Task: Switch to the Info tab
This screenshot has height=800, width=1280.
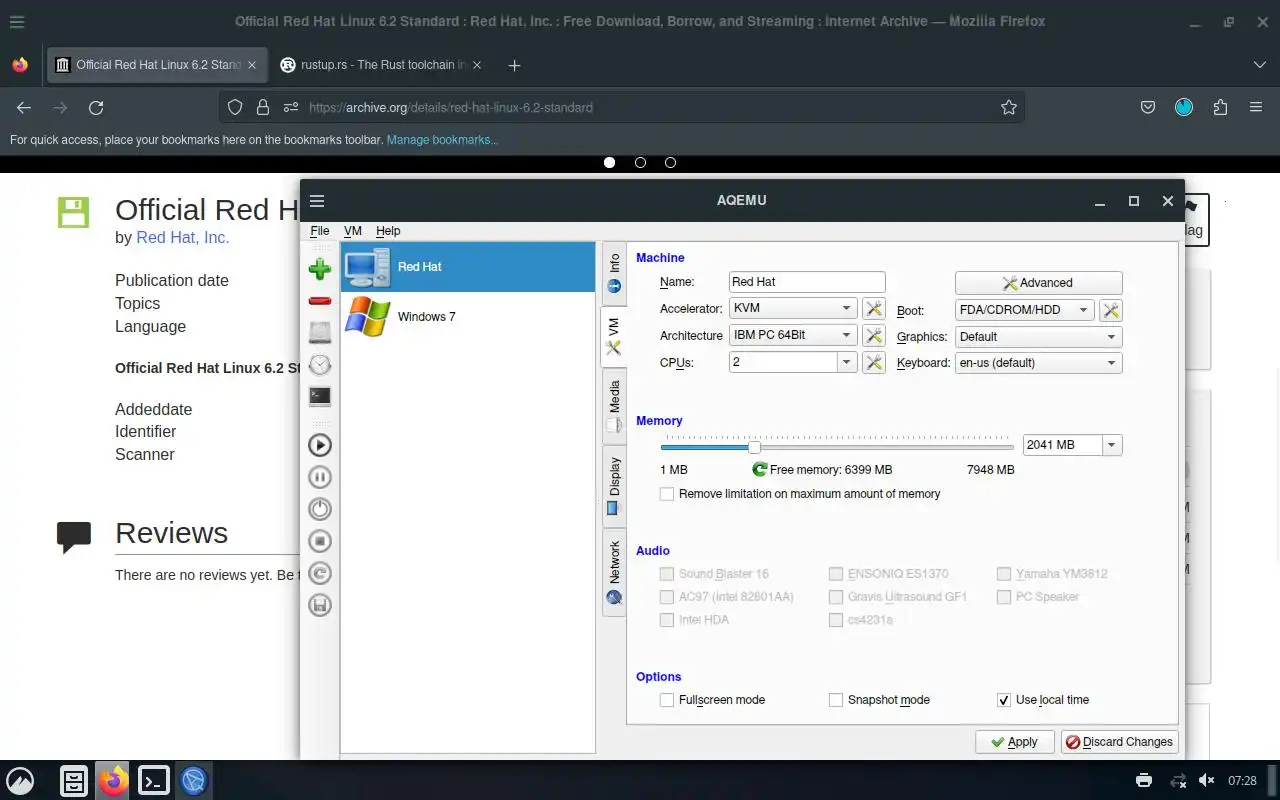Action: (613, 272)
